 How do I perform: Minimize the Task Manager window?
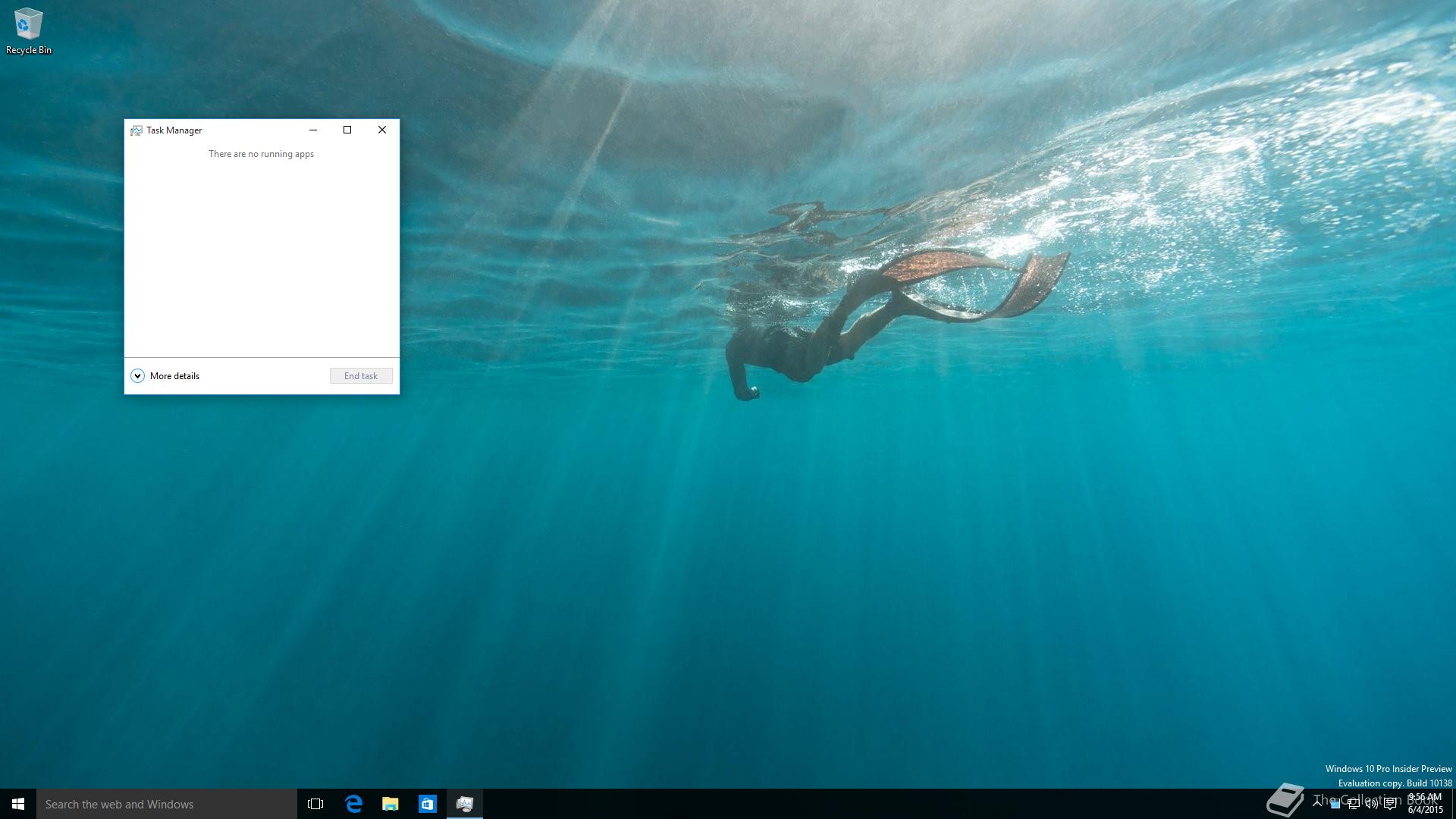[312, 130]
